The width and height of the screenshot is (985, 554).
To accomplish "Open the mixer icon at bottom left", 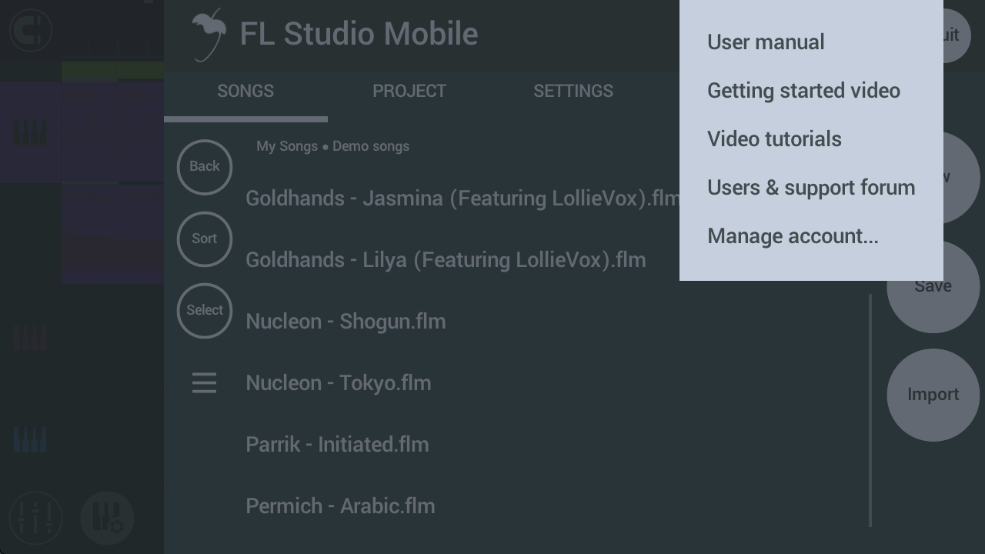I will [36, 518].
